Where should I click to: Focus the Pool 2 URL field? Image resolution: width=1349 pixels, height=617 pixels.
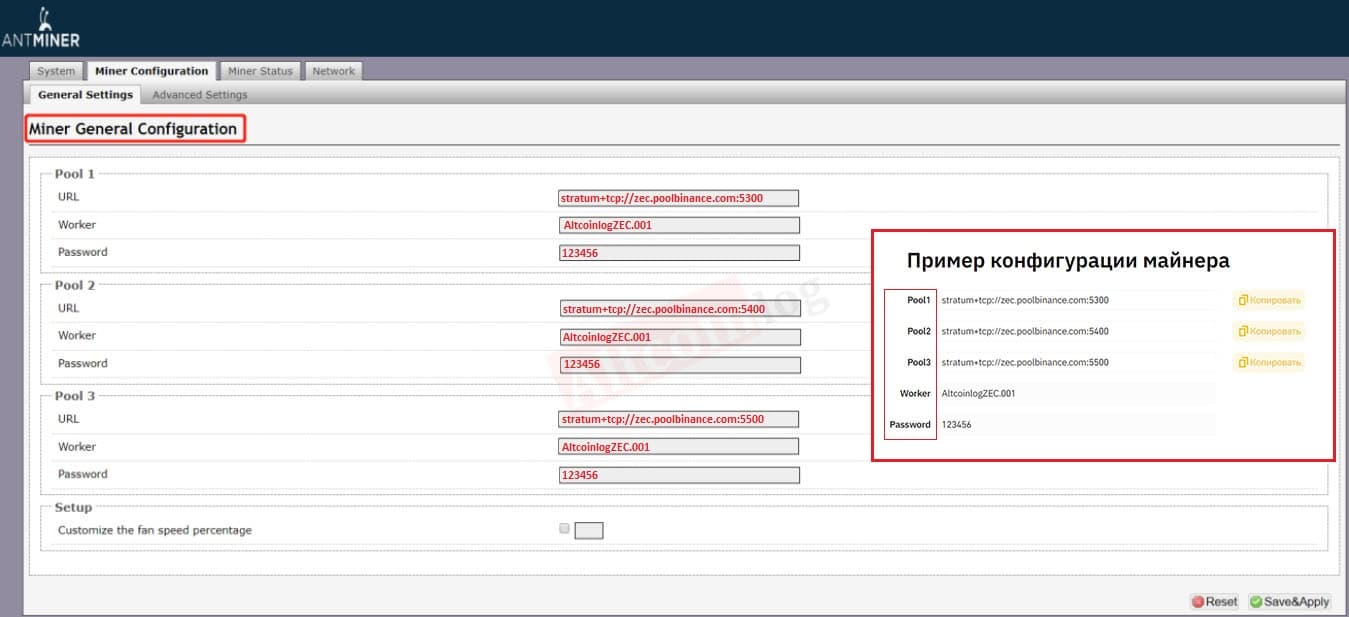click(x=679, y=309)
